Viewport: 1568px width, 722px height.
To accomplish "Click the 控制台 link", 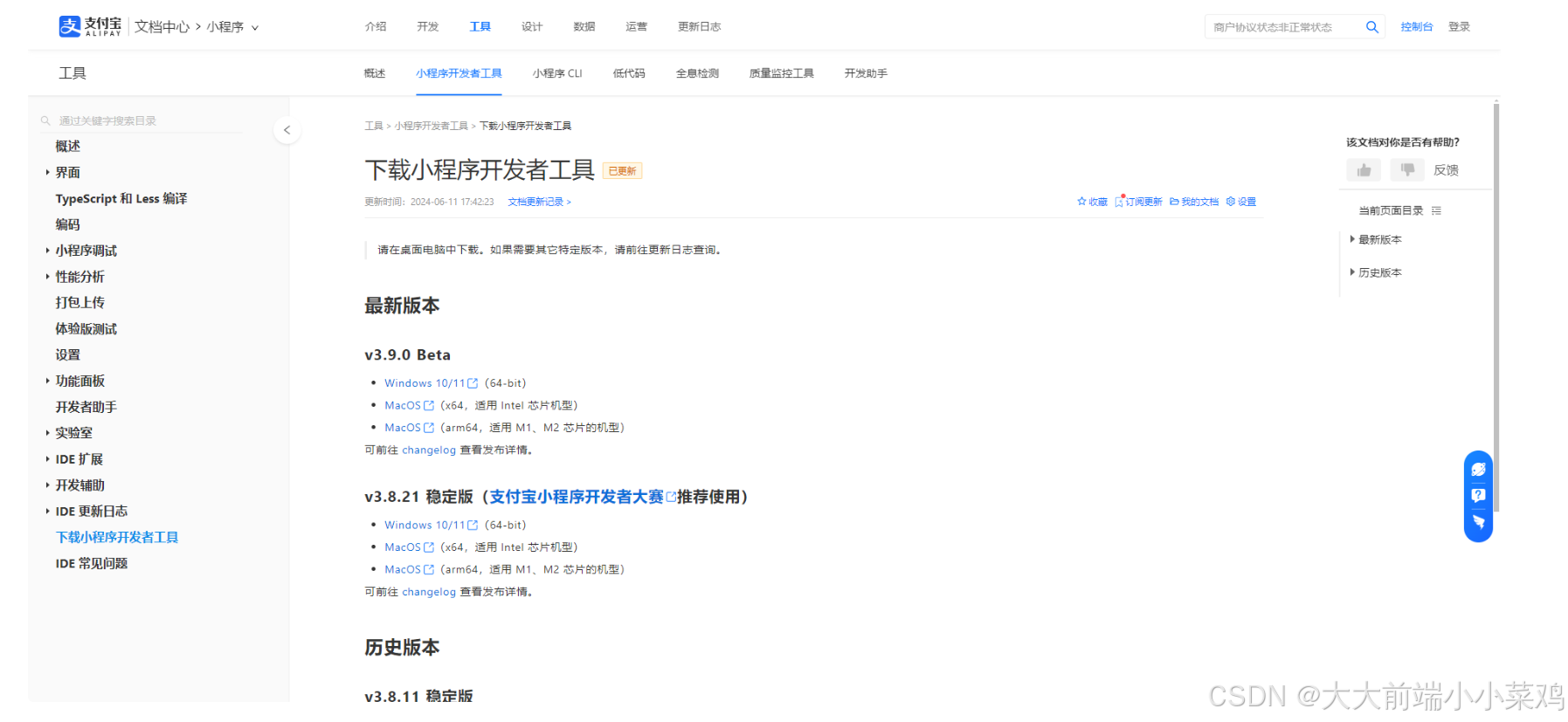I will (1417, 27).
